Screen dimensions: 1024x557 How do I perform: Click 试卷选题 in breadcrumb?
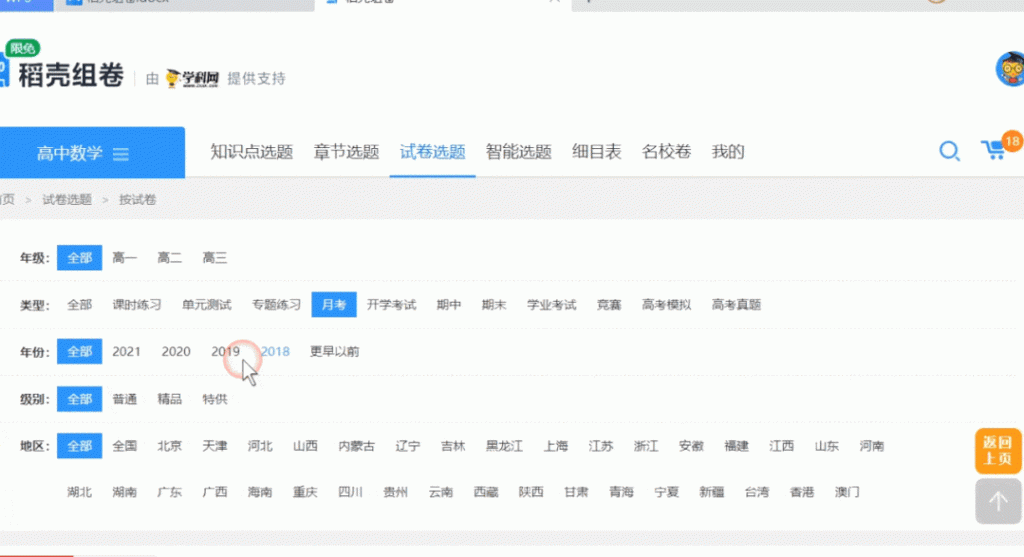pos(67,200)
